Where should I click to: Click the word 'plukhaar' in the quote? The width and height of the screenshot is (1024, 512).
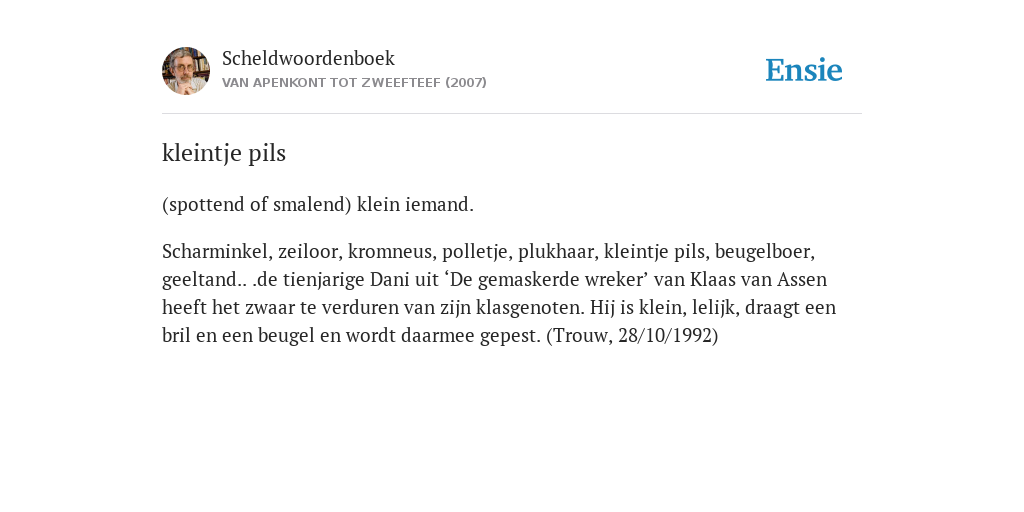click(x=558, y=251)
